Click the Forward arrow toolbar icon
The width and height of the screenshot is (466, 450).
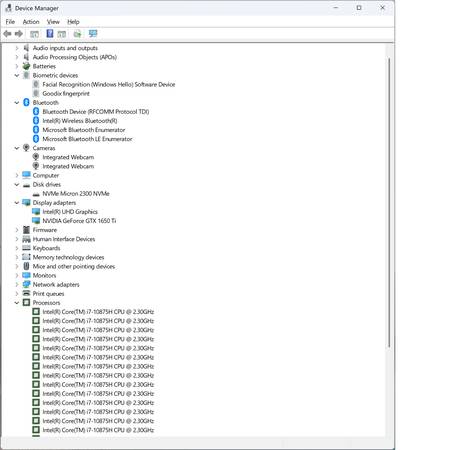pyautogui.click(x=19, y=34)
